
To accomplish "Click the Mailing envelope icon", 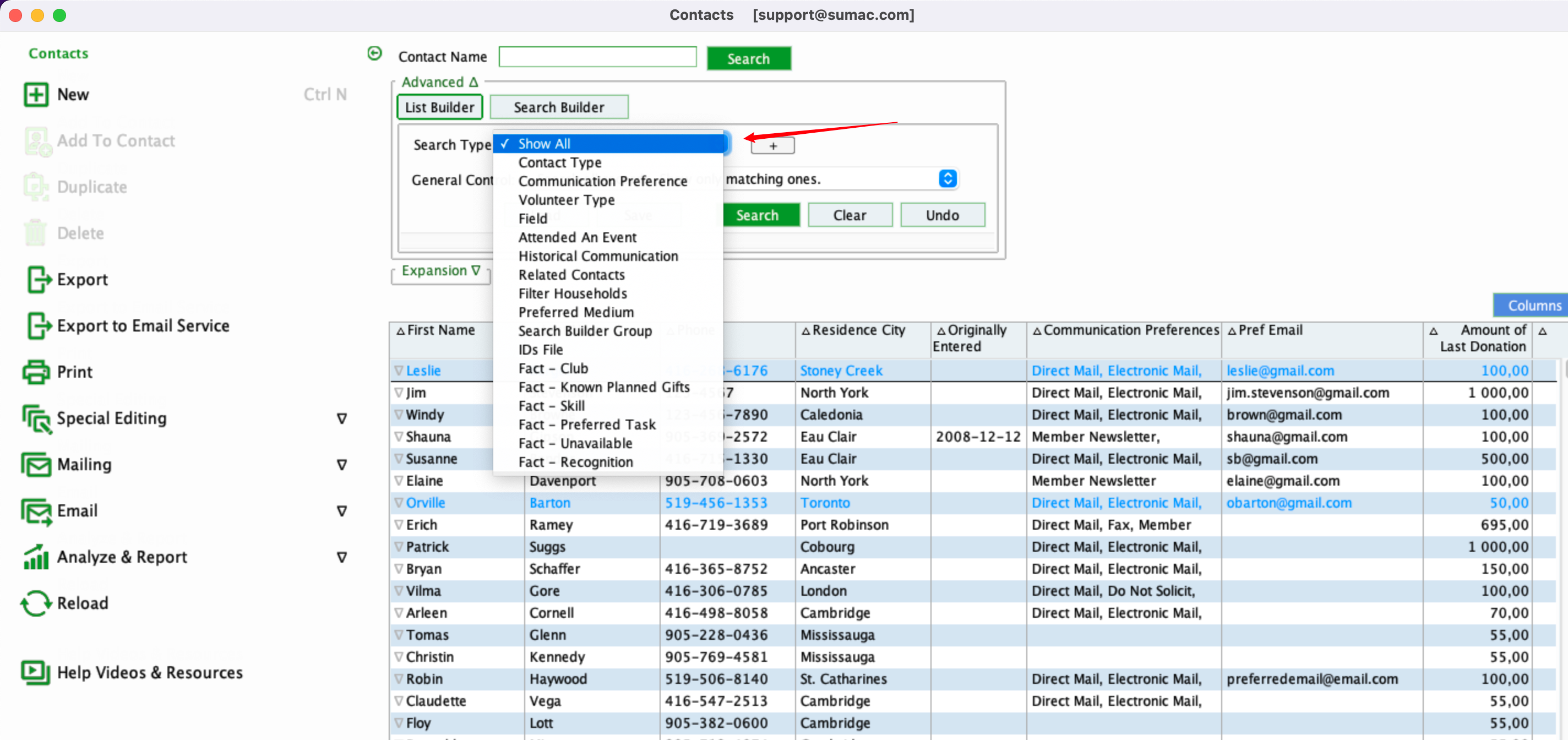I will [x=36, y=464].
